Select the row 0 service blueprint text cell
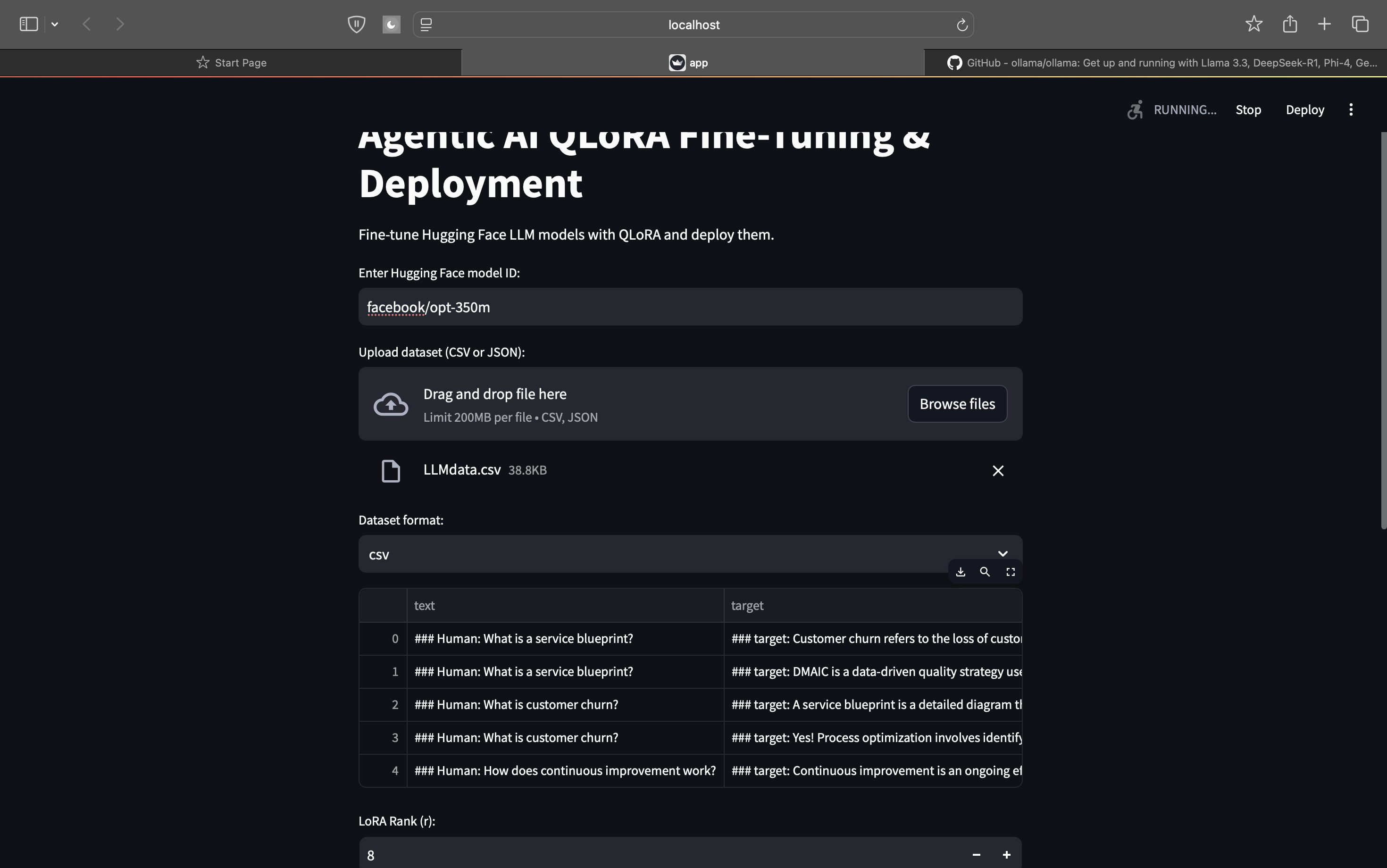This screenshot has height=868, width=1387. 566,639
